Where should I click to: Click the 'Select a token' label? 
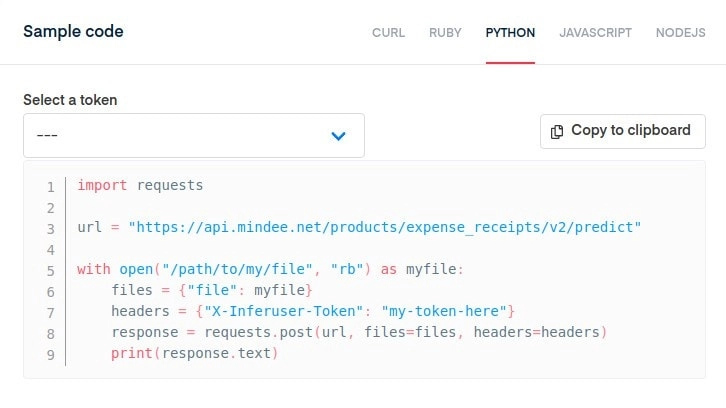tap(70, 100)
